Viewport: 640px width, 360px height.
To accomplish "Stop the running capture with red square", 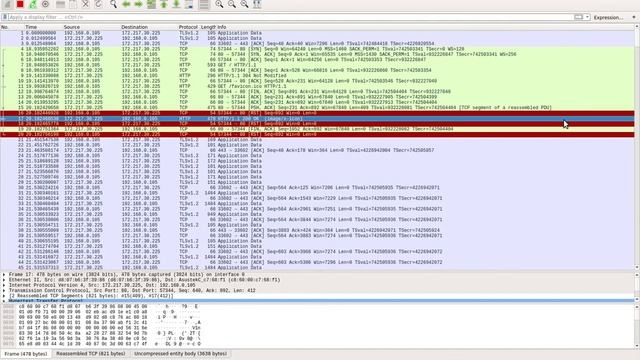I will click(x=20, y=4).
